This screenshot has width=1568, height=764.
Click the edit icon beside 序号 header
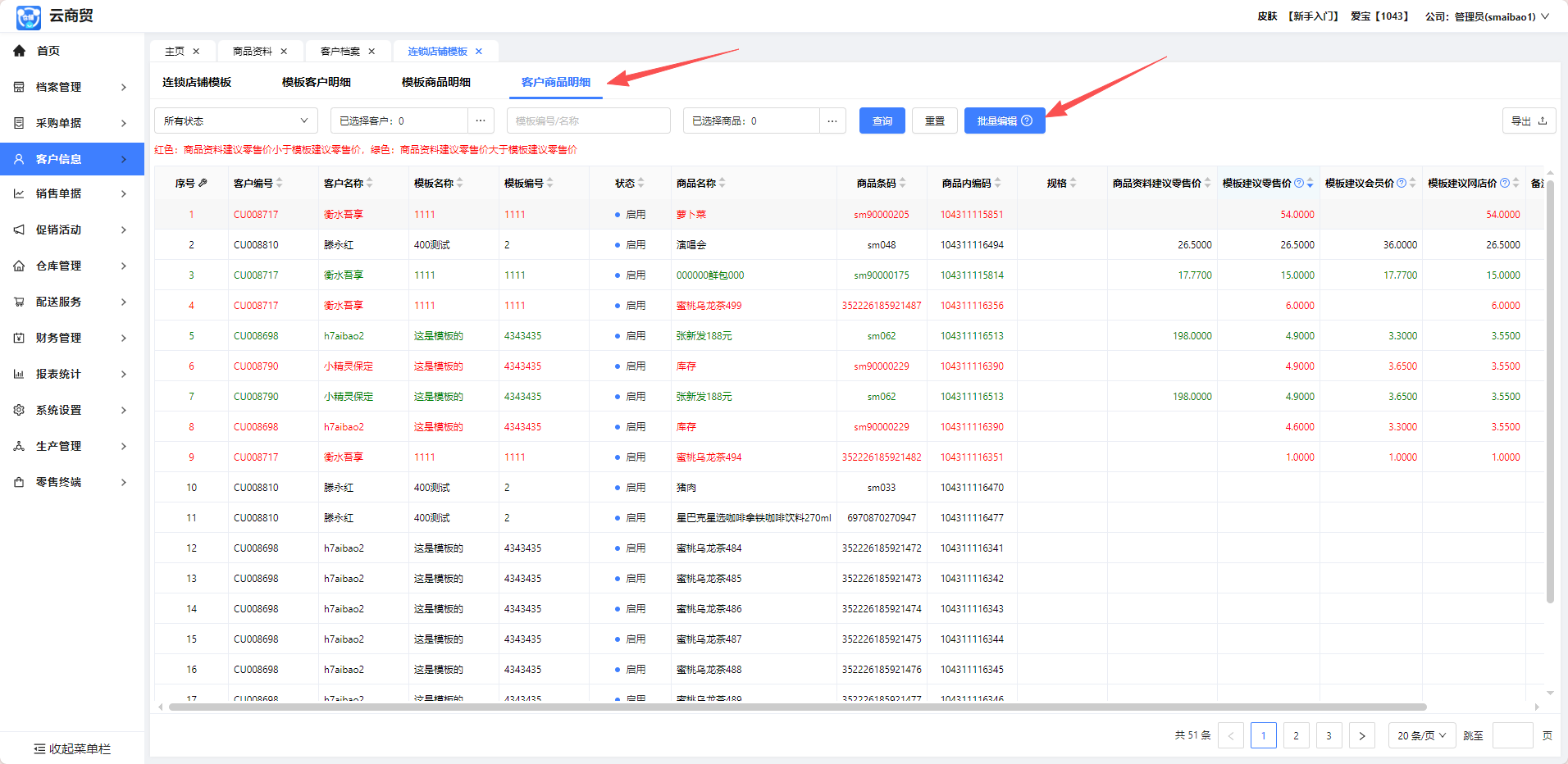coord(203,183)
